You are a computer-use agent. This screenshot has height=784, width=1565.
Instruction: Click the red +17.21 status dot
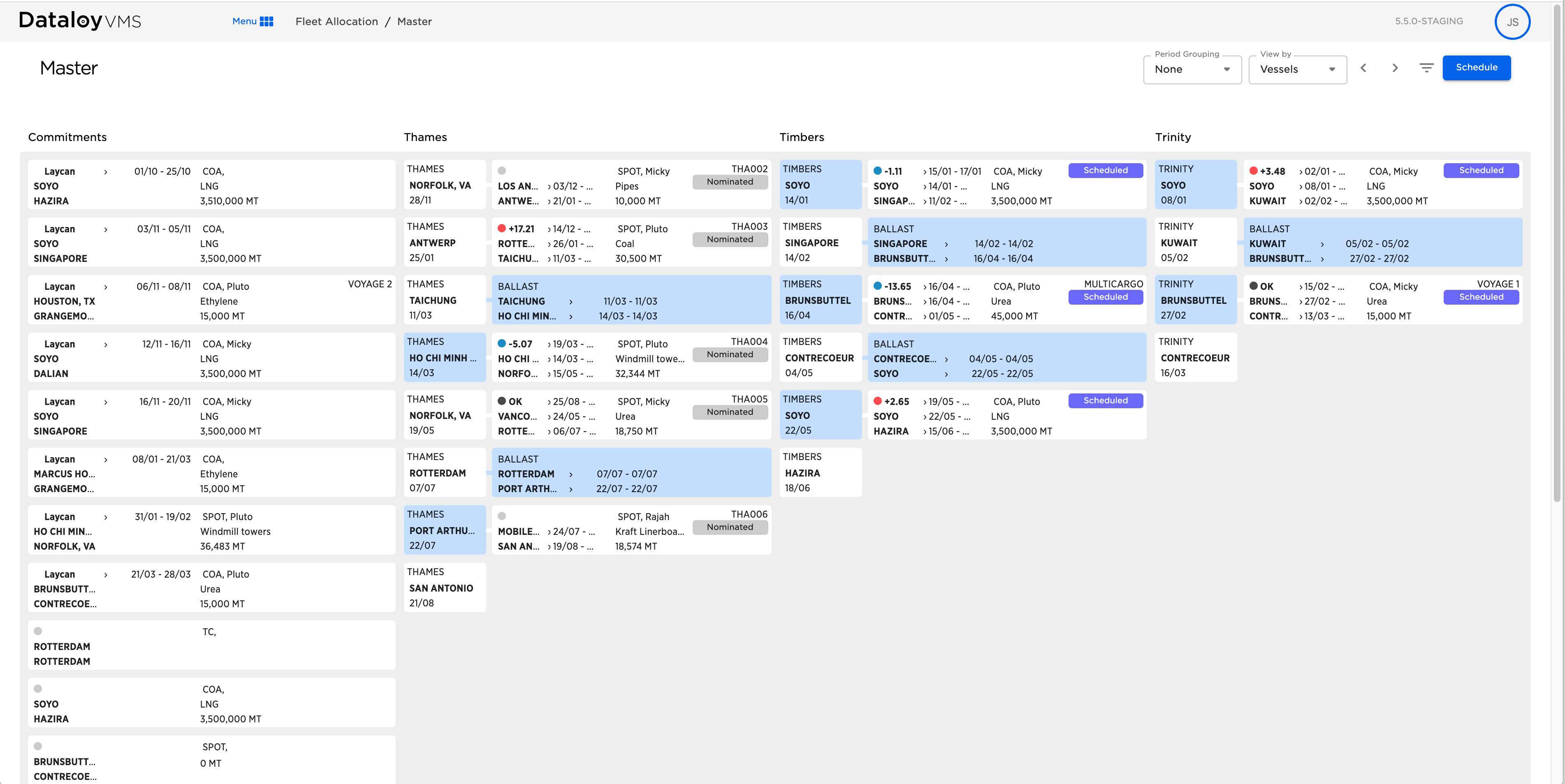tap(502, 228)
